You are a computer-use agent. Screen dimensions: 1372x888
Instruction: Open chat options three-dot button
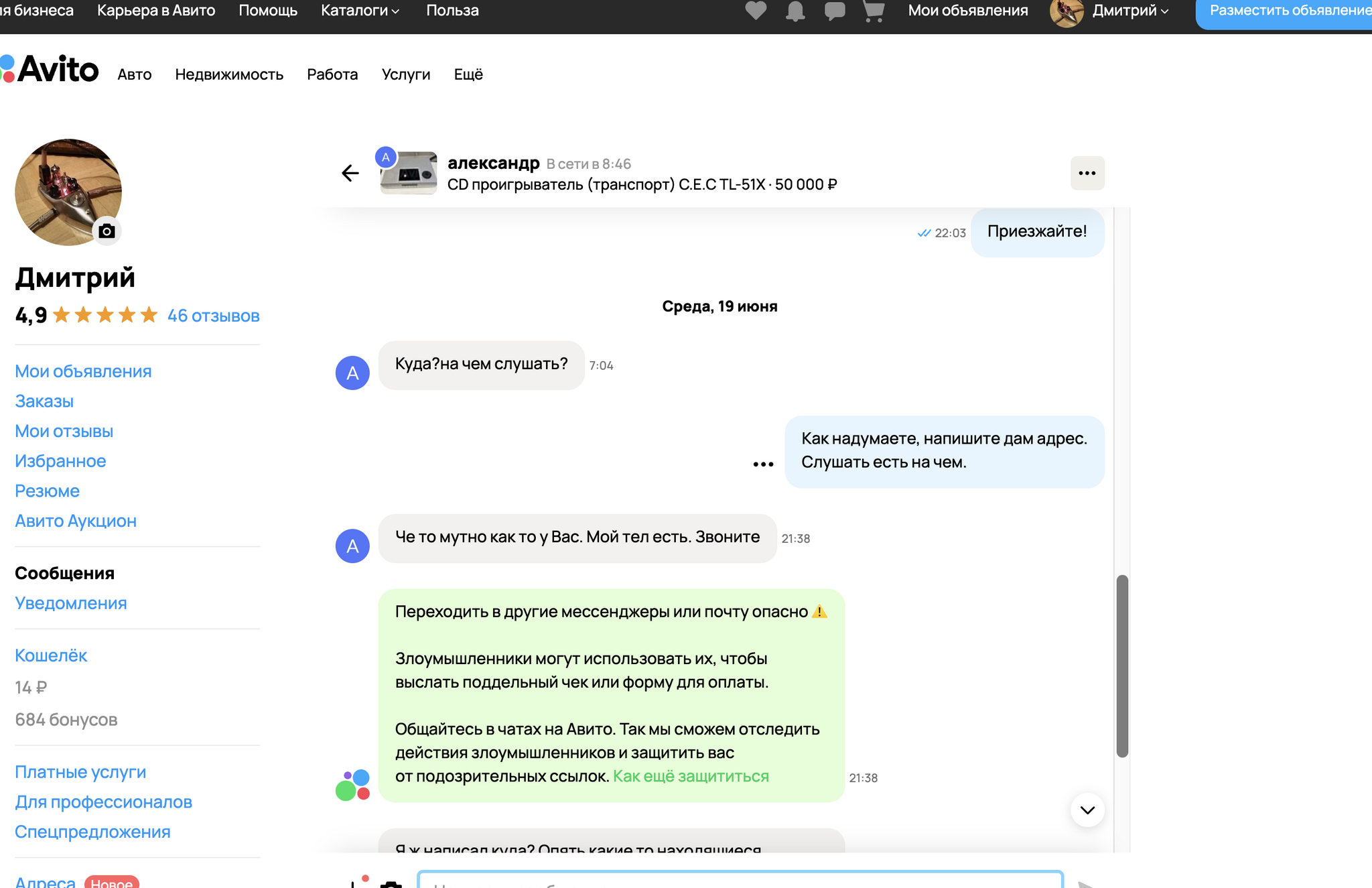point(1087,173)
